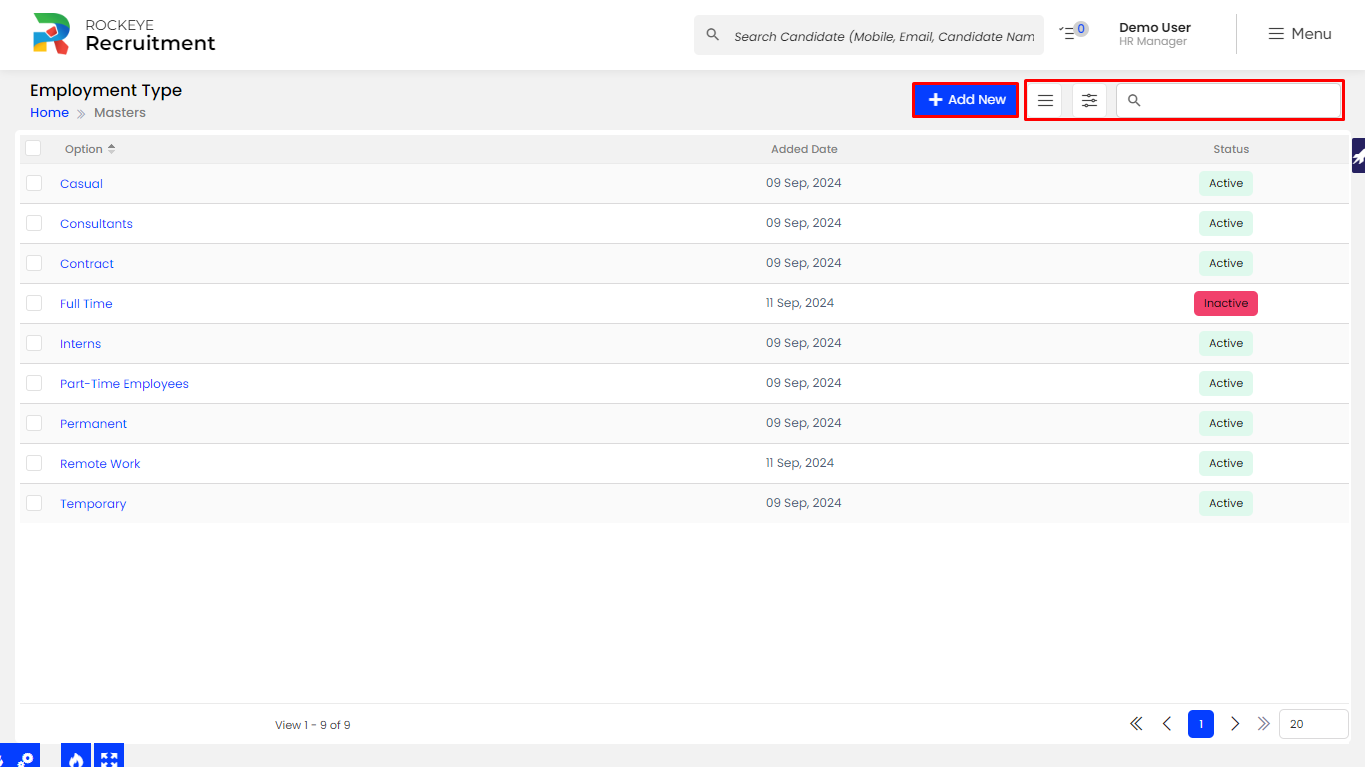Jump to the last page with double-right arrows

pyautogui.click(x=1264, y=724)
